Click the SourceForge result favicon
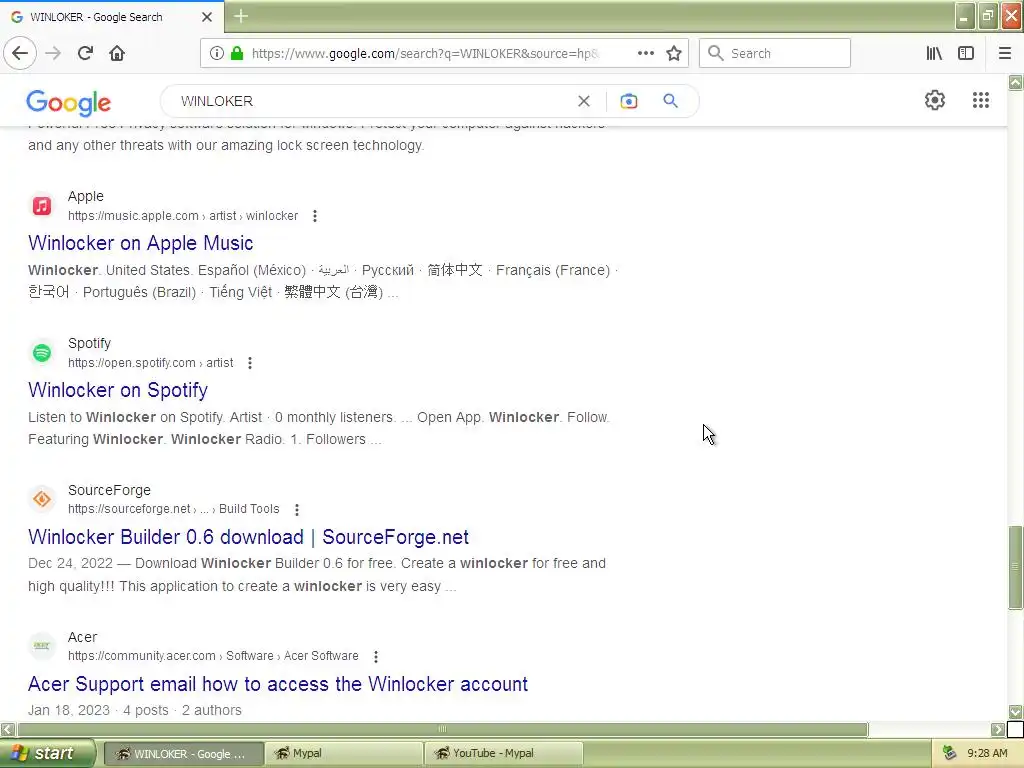Screen dimensions: 1024x768 coord(42,500)
